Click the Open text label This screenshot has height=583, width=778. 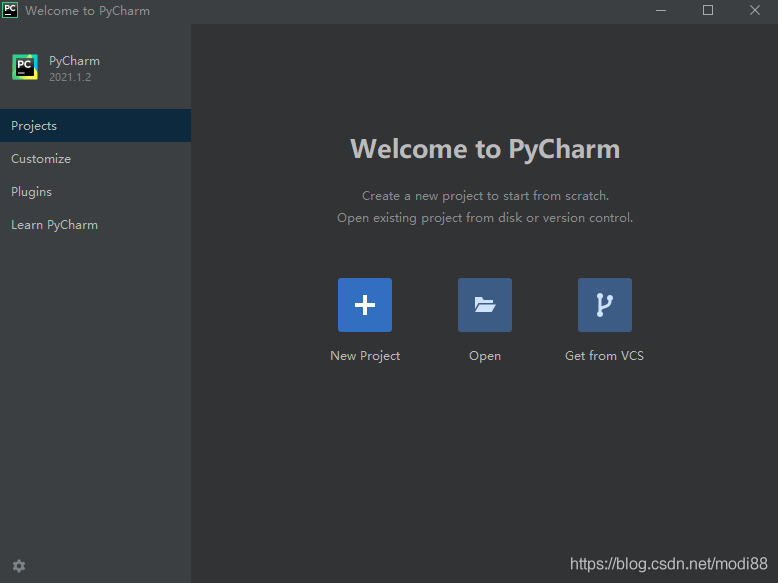click(485, 356)
